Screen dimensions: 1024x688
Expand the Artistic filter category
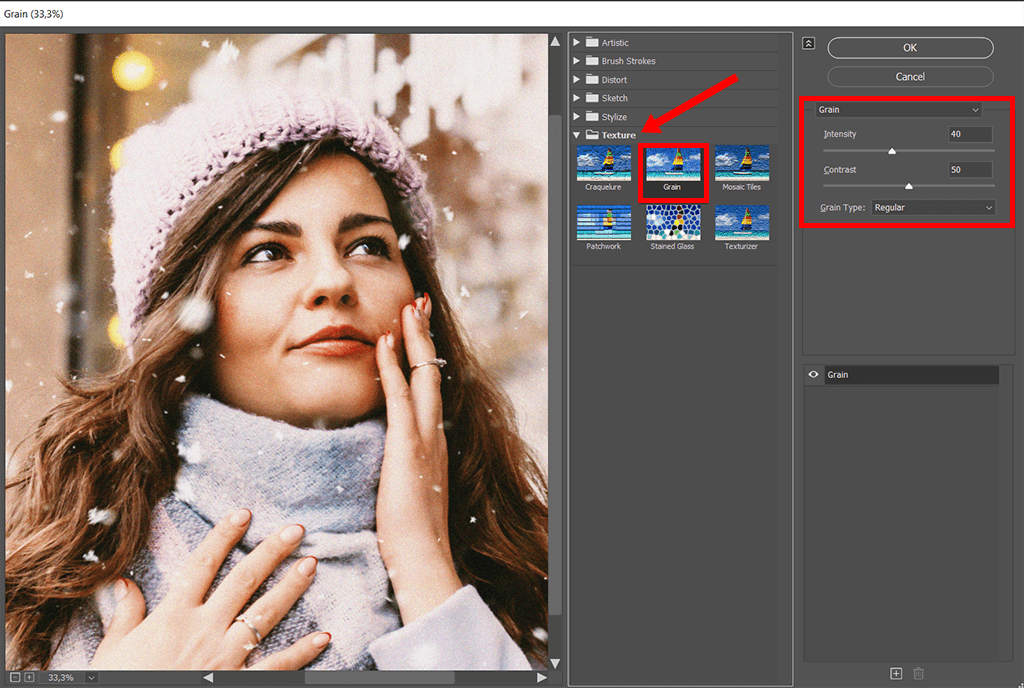point(577,42)
